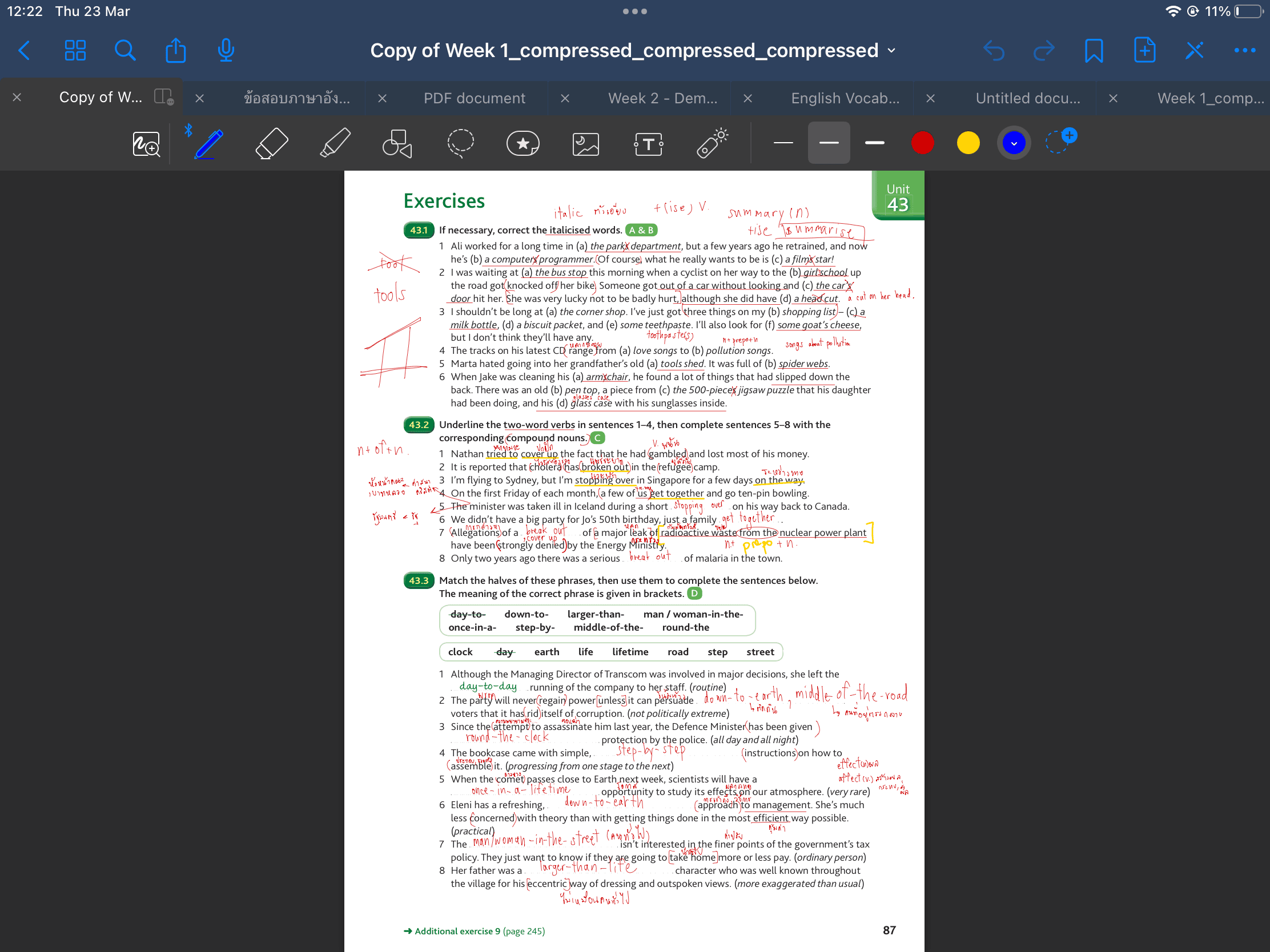
Task: Close the Copy of W... tab
Action: (x=17, y=98)
